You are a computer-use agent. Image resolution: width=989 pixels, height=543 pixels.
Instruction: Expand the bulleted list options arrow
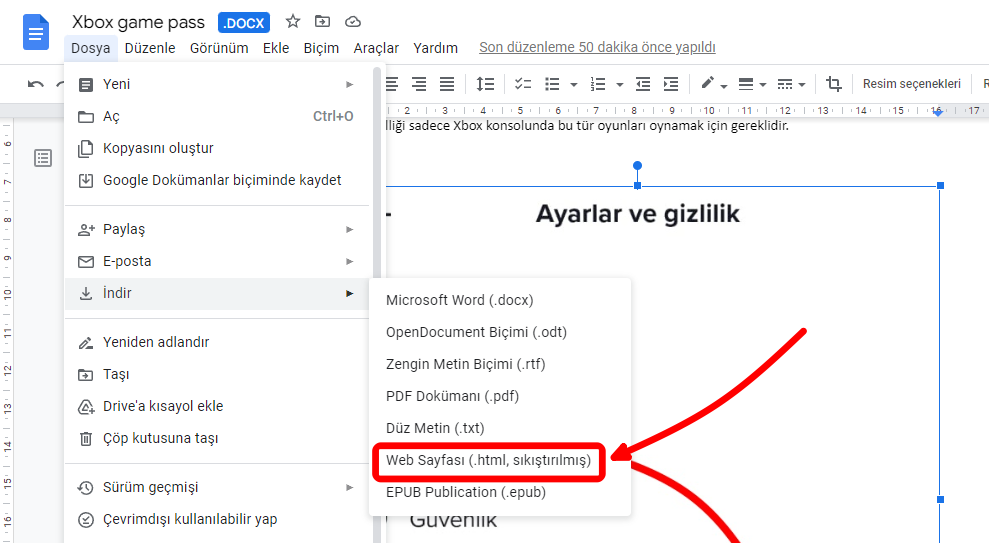tap(573, 84)
